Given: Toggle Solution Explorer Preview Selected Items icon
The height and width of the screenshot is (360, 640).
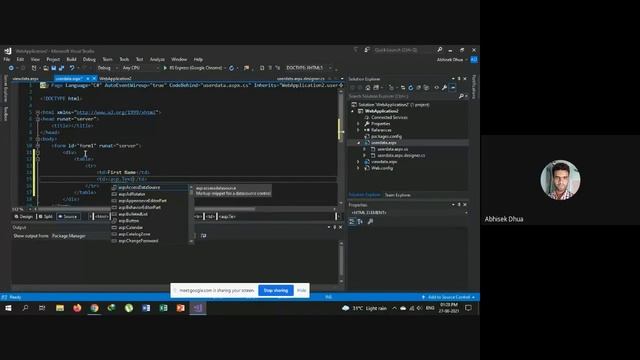Looking at the screenshot, I should pyautogui.click(x=452, y=87).
